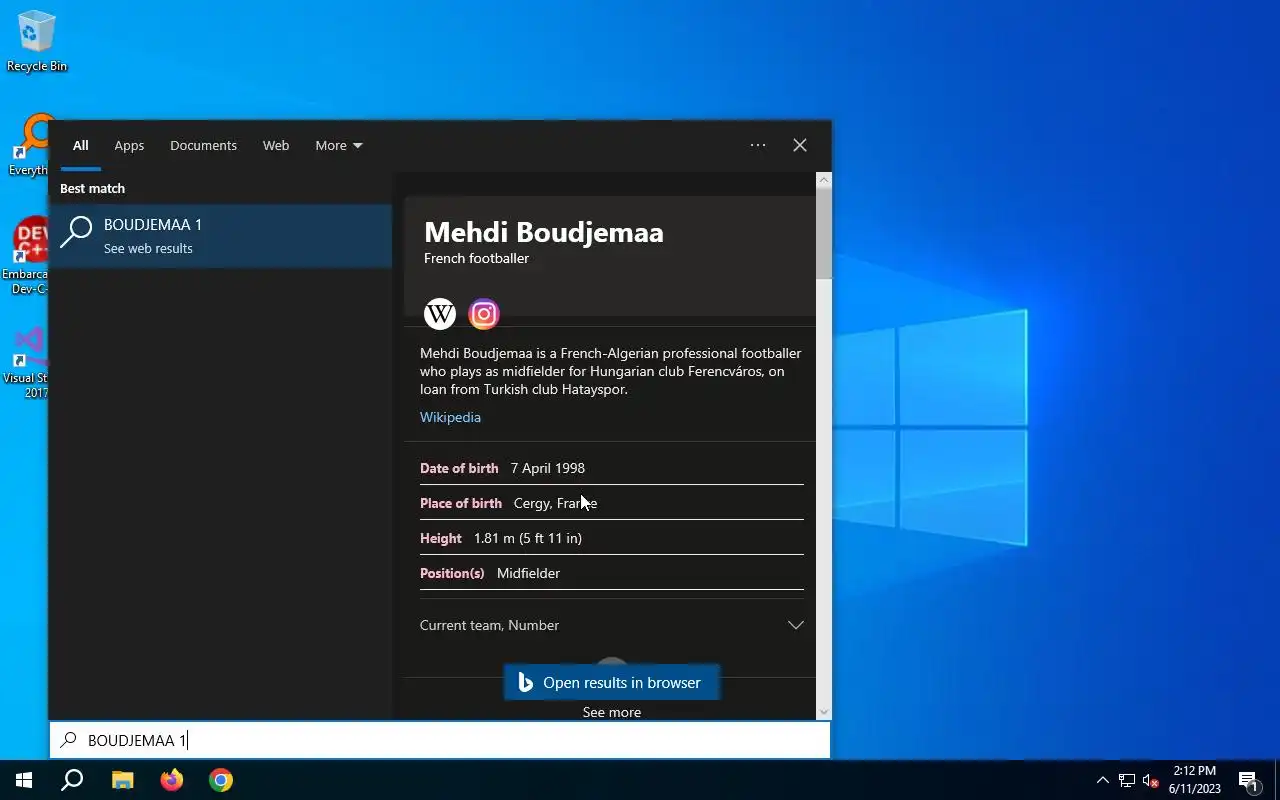Launch Google Chrome from the taskbar
This screenshot has height=800, width=1280.
pos(221,780)
